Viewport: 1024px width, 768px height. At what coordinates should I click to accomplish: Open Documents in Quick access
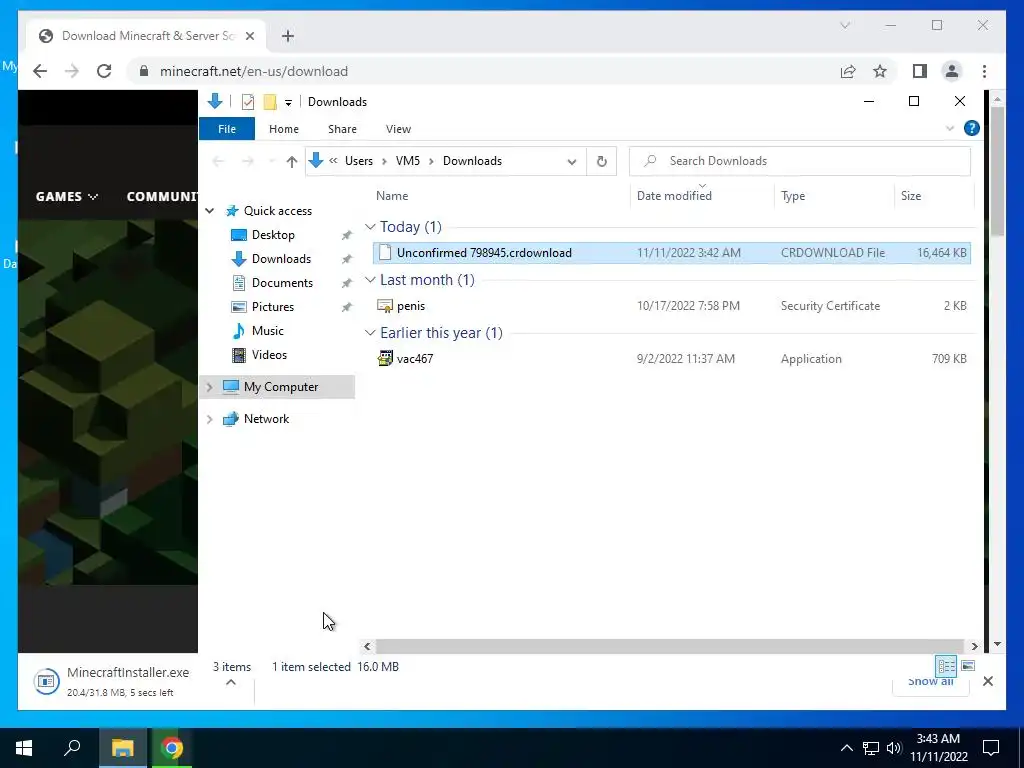[282, 283]
